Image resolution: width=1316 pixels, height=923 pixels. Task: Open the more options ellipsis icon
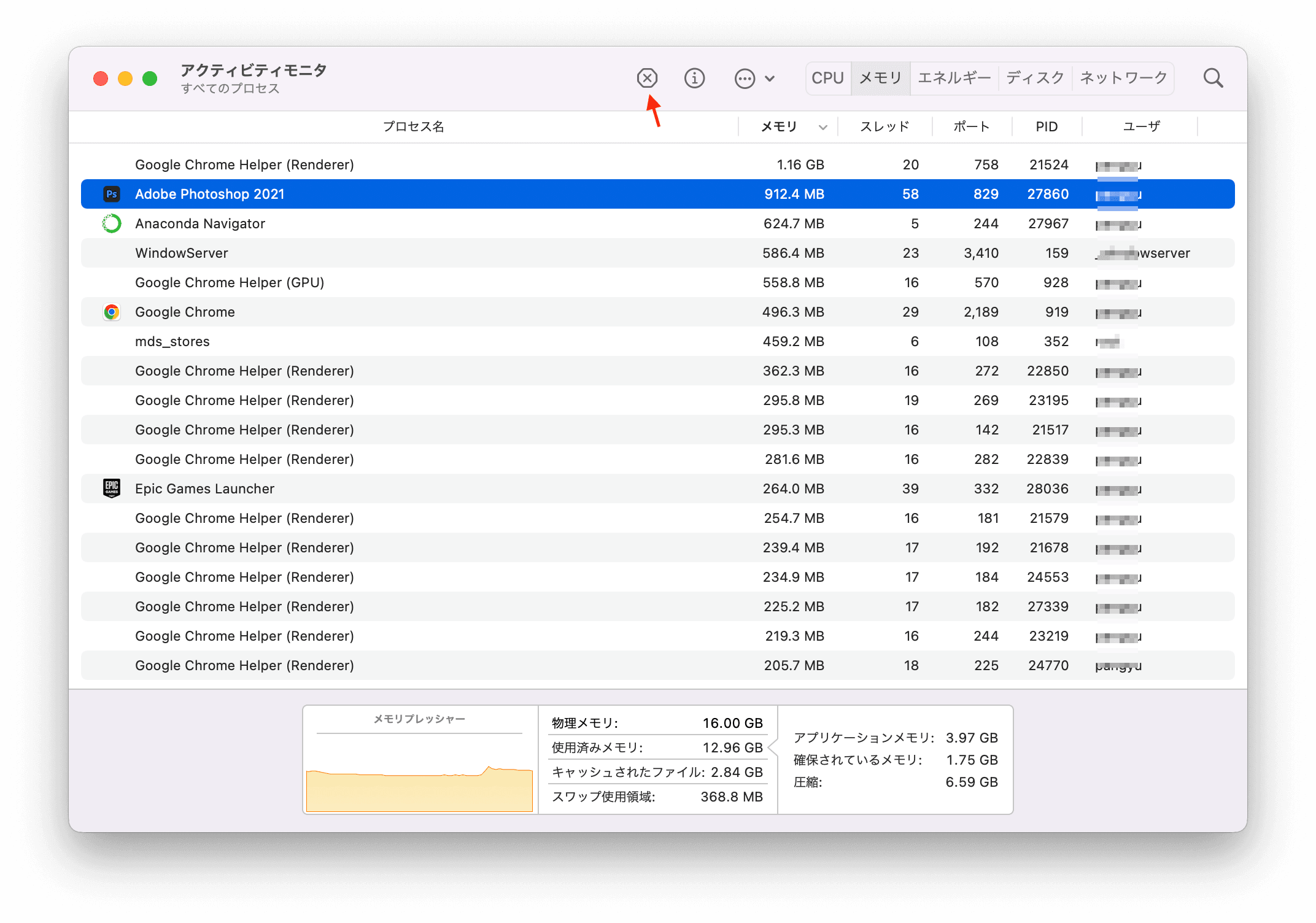point(745,78)
